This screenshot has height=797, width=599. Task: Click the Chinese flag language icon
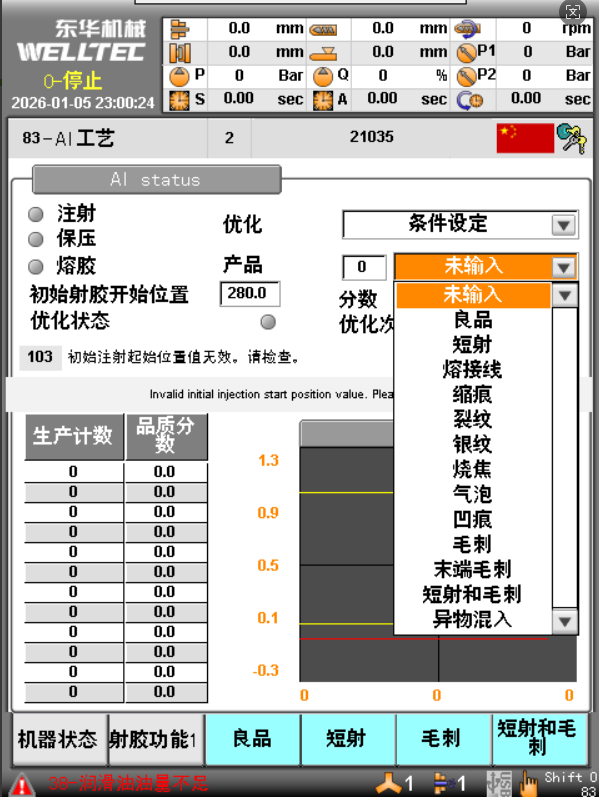pos(525,138)
